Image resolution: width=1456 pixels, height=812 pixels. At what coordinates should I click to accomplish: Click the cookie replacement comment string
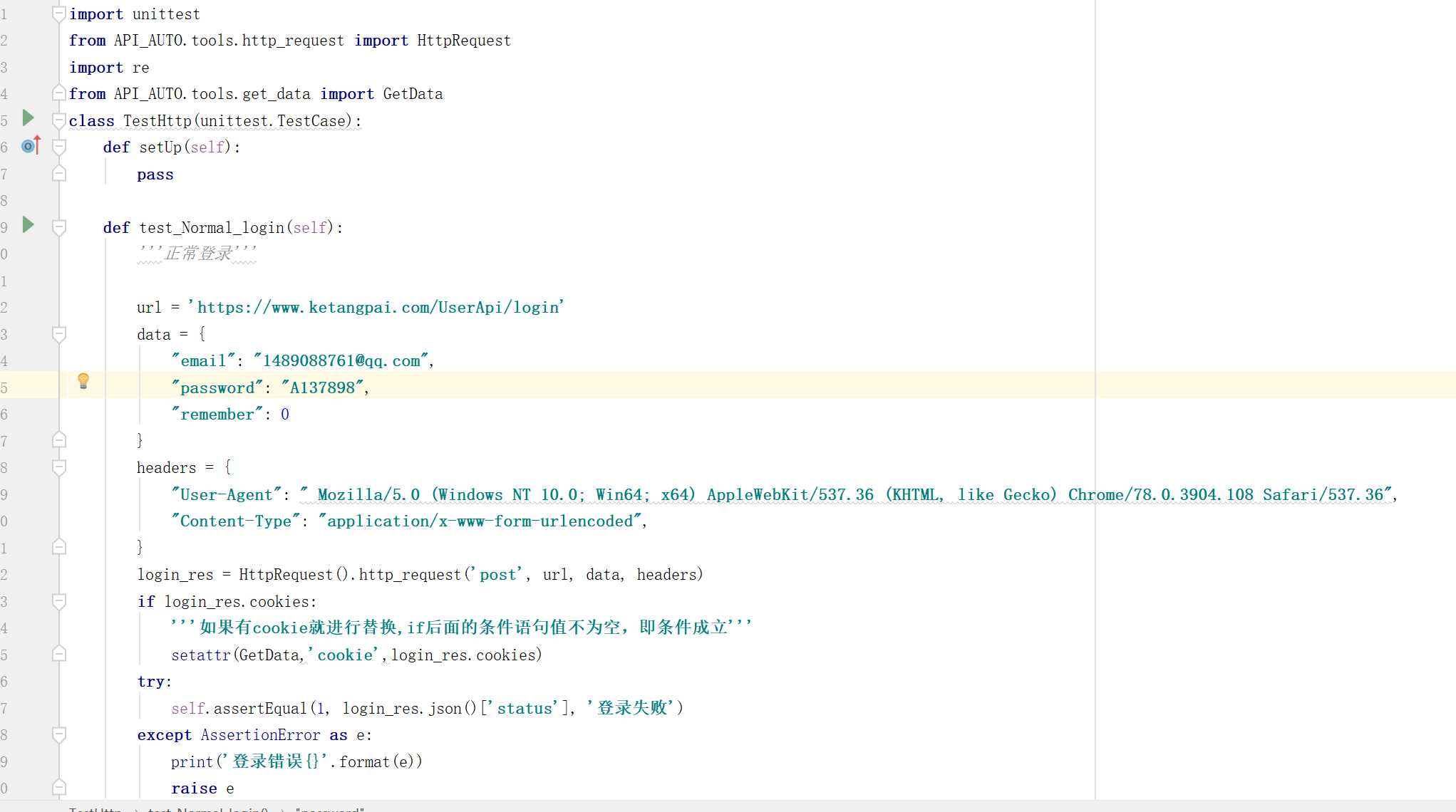pyautogui.click(x=461, y=627)
